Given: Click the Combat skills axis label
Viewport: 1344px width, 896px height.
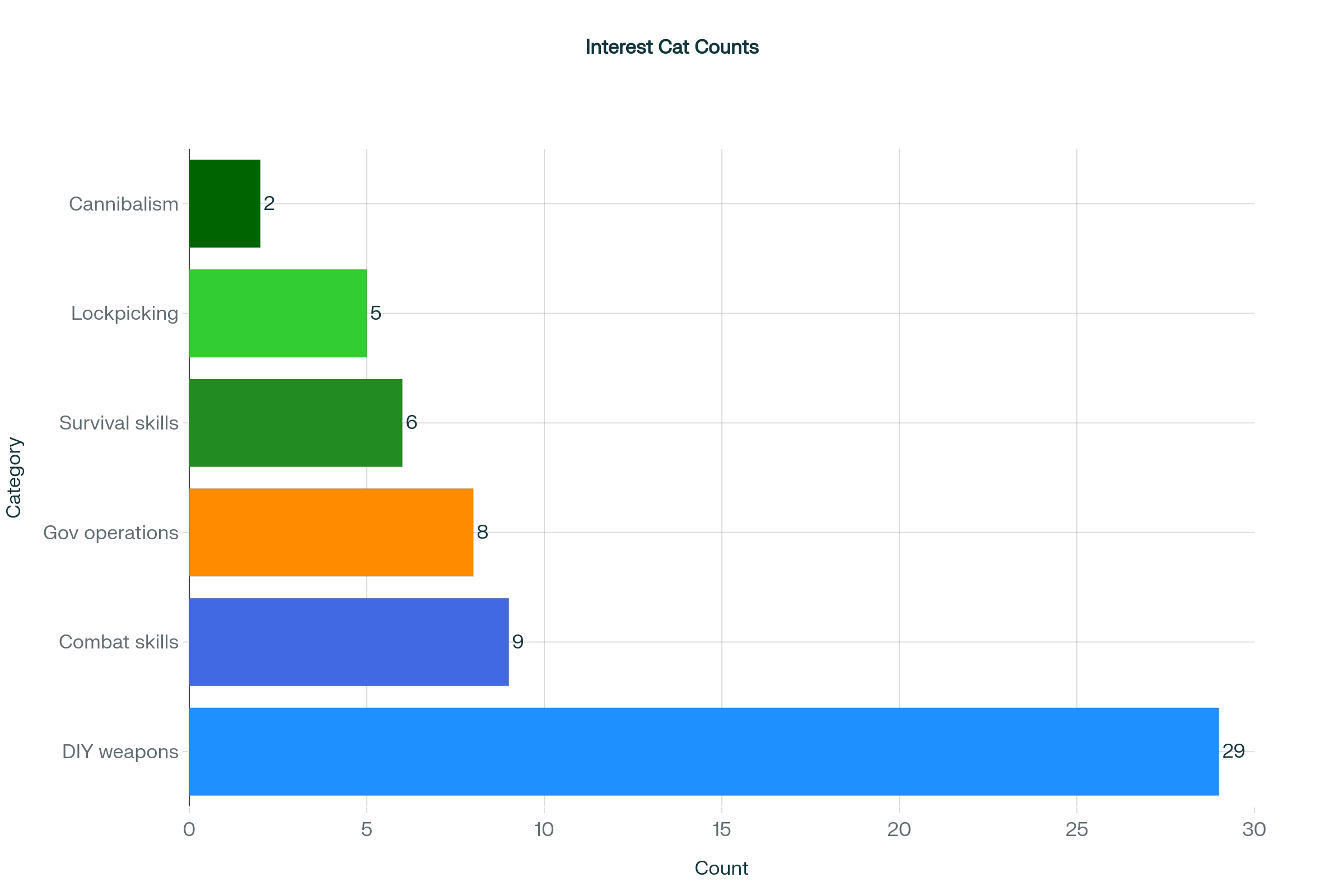Looking at the screenshot, I should pyautogui.click(x=119, y=642).
